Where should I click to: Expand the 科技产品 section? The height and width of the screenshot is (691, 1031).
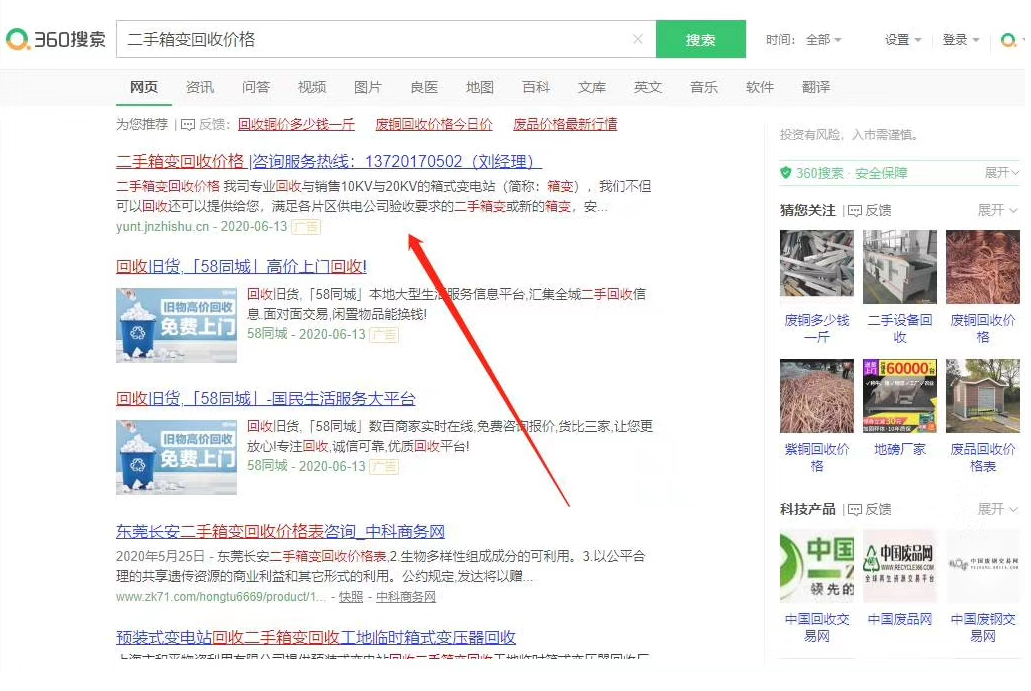click(997, 509)
